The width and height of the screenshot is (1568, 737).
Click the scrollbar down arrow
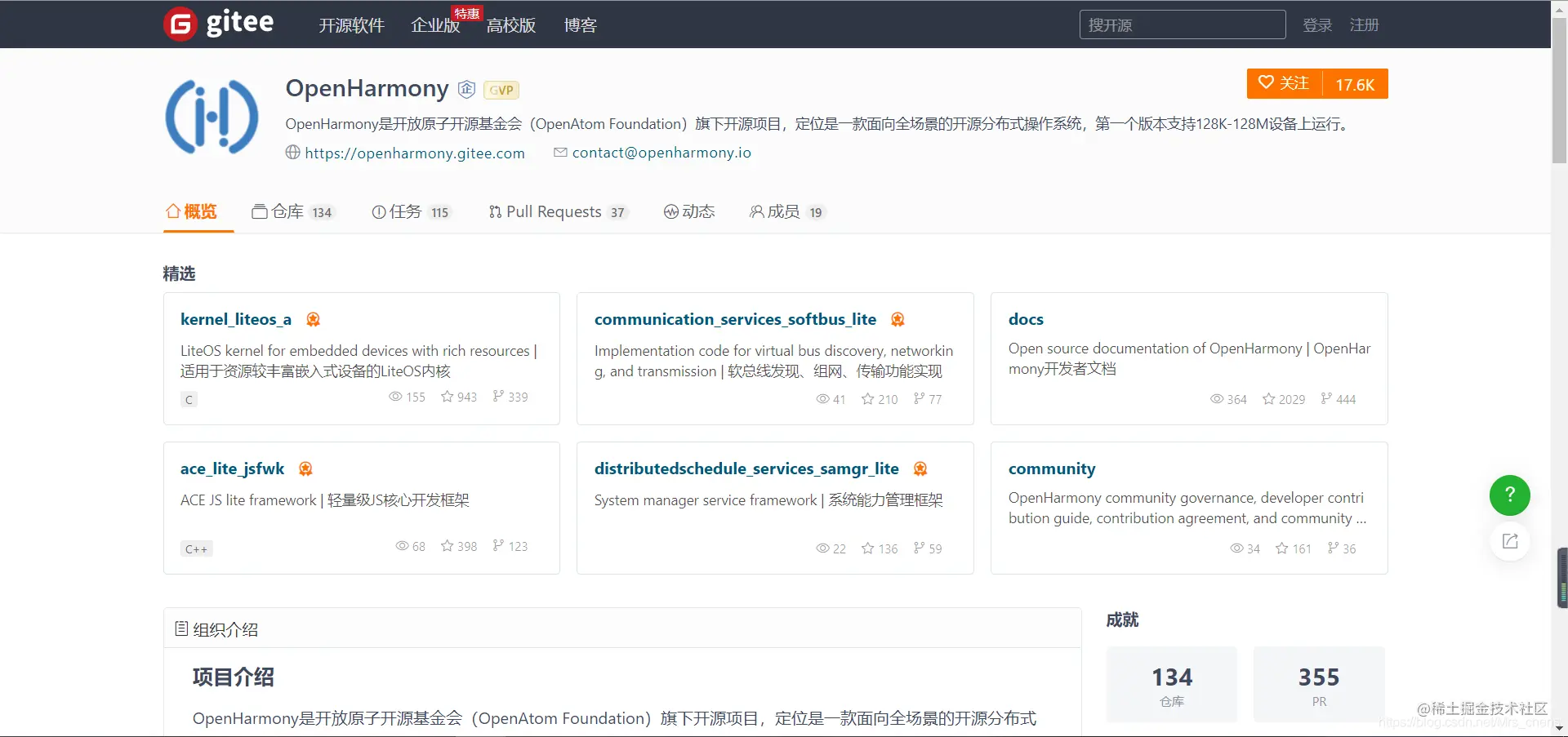point(1559,729)
